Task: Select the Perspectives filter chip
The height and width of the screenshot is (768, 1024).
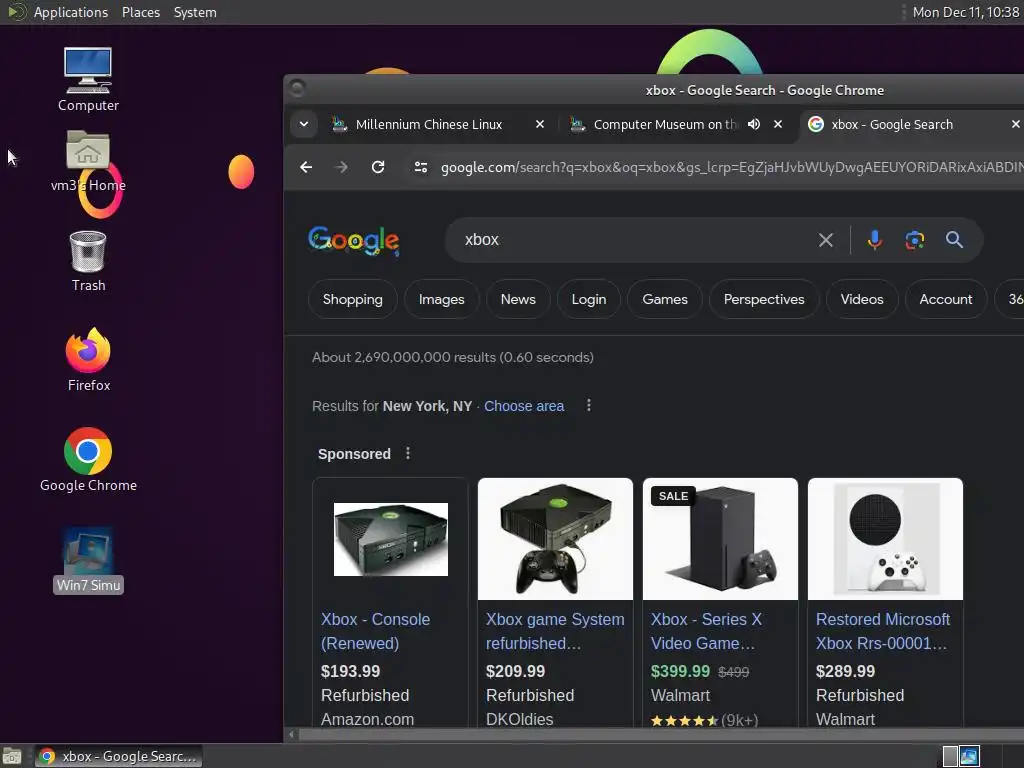Action: point(763,299)
